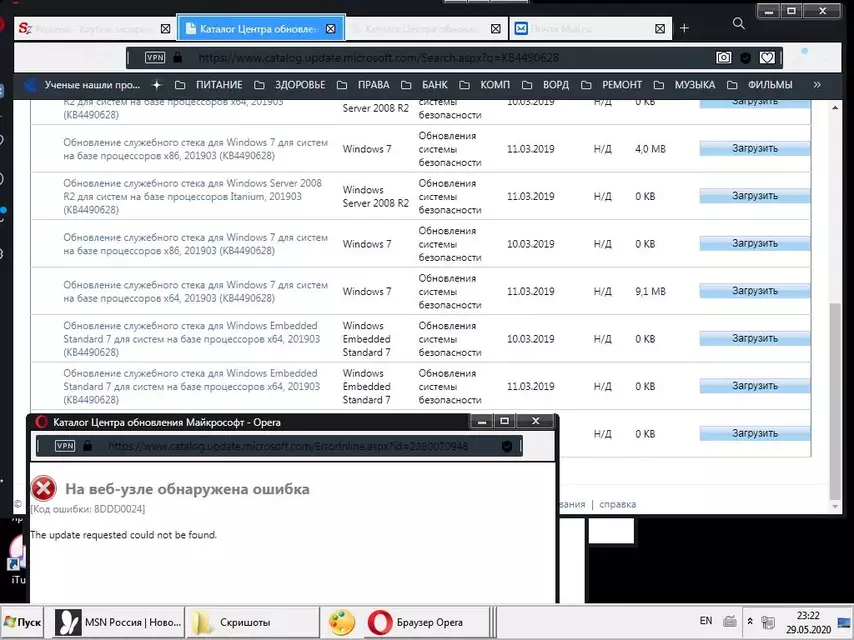Open the search icon in Opera's tab bar
This screenshot has height=640, width=854.
[x=739, y=23]
